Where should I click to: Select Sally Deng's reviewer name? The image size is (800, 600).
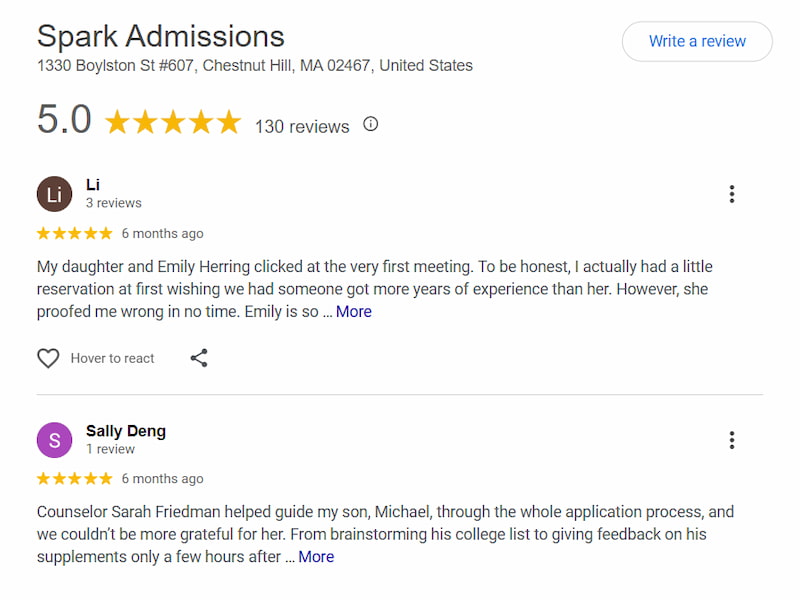point(126,430)
